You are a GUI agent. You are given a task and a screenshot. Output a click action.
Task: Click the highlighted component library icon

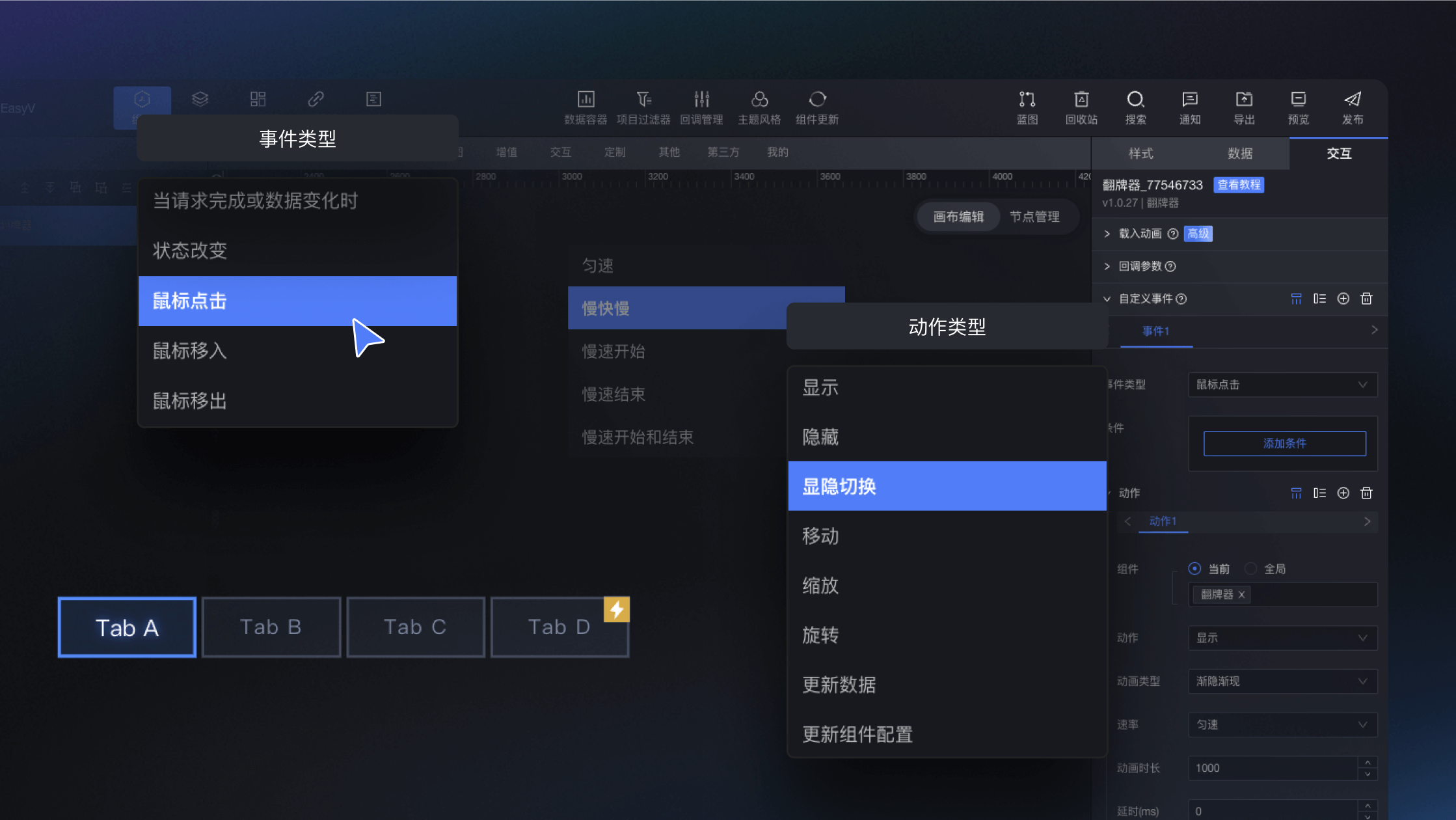tap(142, 99)
